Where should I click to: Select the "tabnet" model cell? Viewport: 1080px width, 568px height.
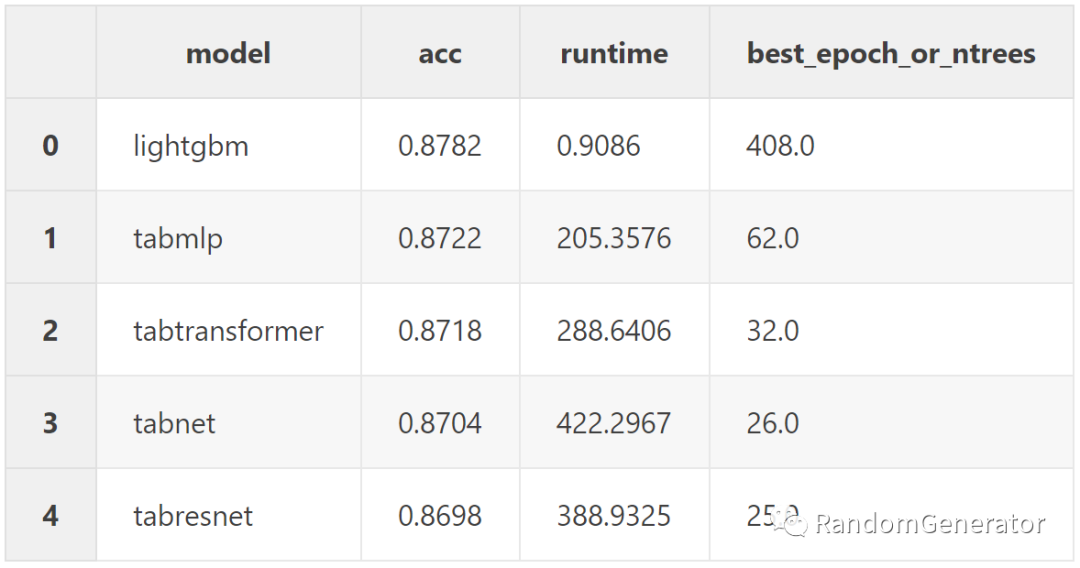point(174,423)
